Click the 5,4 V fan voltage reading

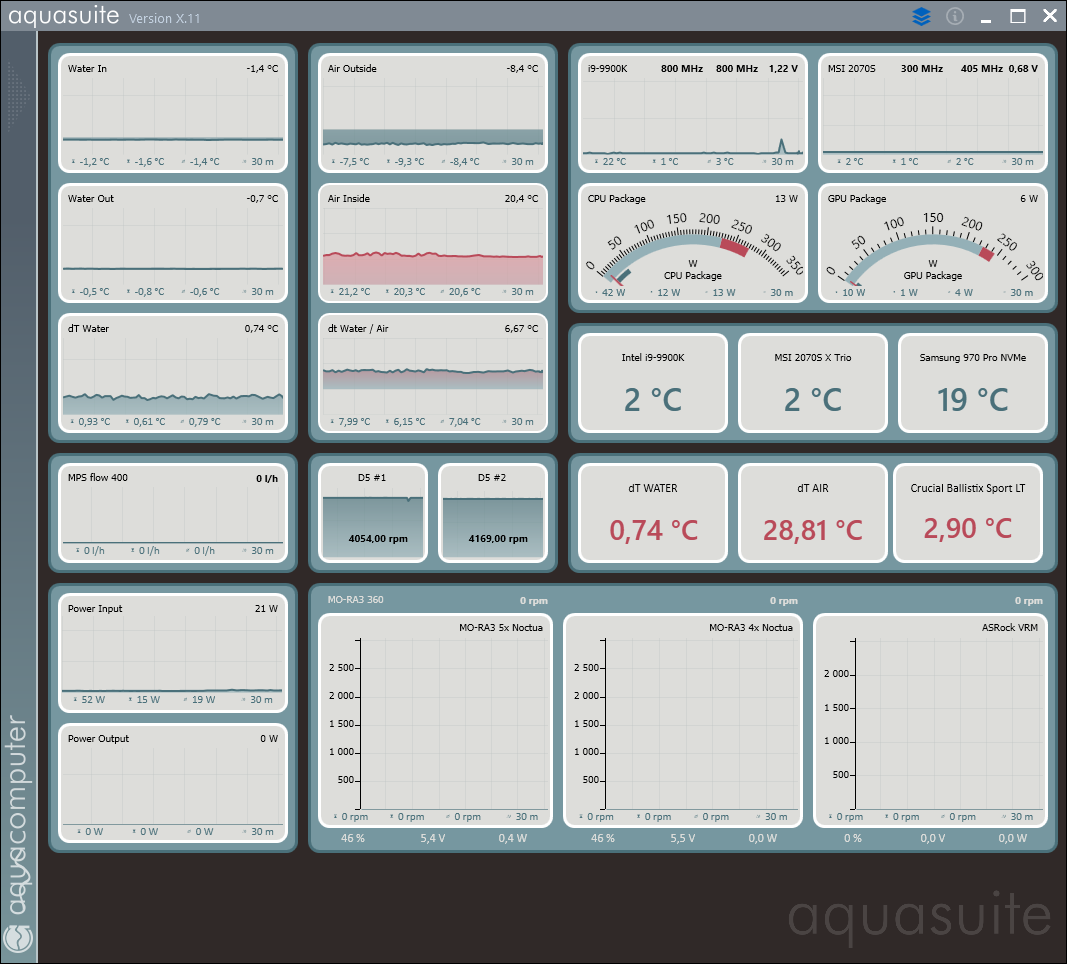coord(433,838)
